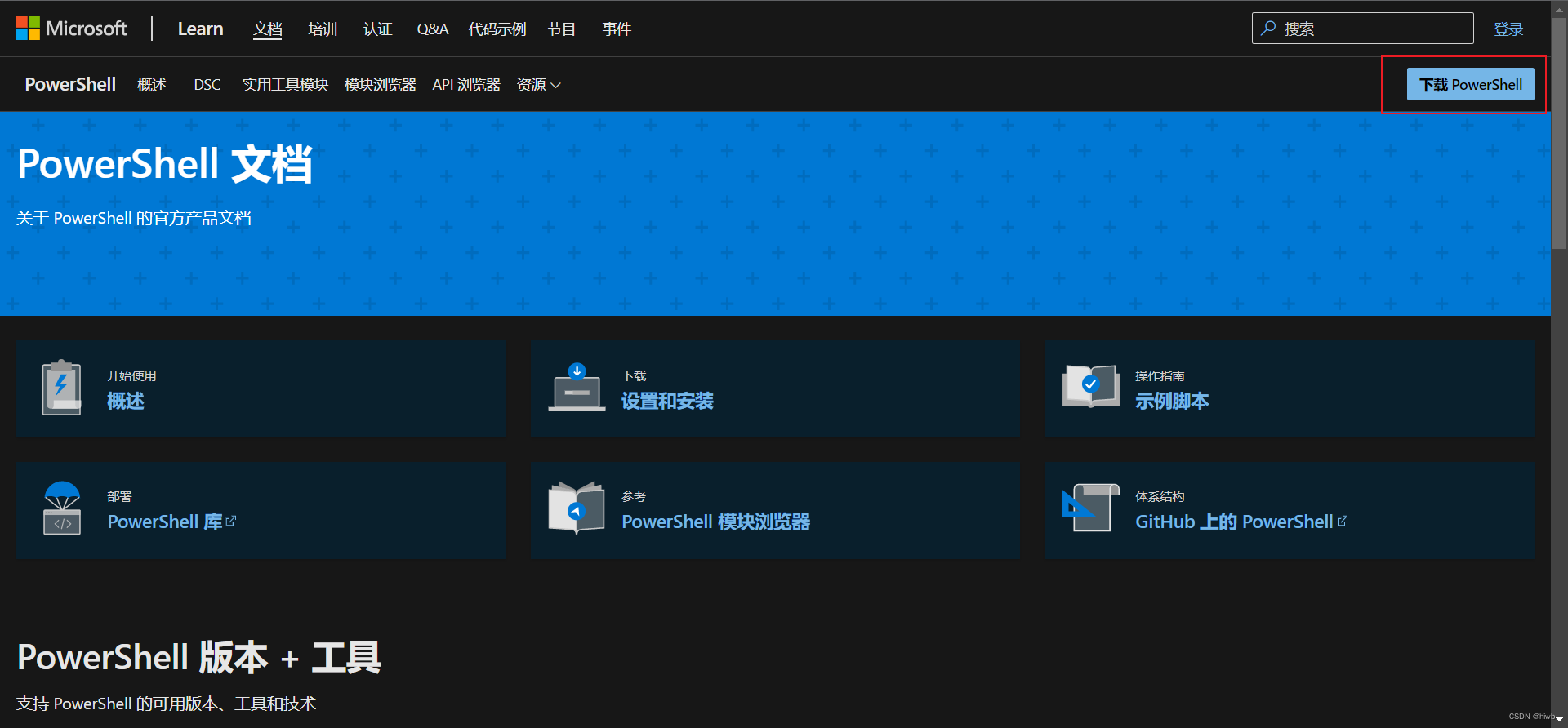Click the 操作指南 label
The width and height of the screenshot is (1568, 728).
1160,375
